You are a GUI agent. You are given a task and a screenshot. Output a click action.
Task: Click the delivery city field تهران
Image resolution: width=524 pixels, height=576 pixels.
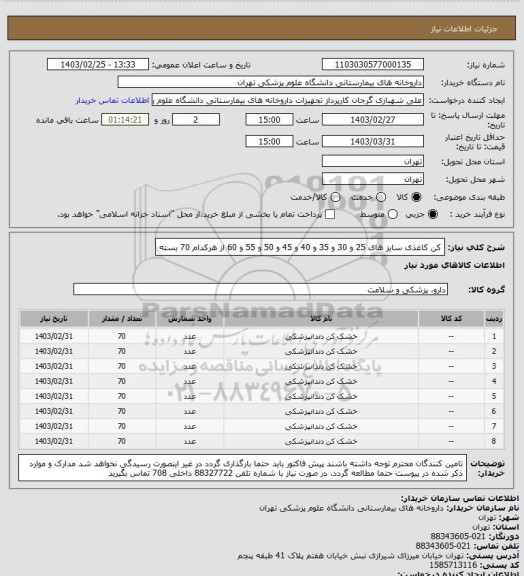click(x=373, y=179)
